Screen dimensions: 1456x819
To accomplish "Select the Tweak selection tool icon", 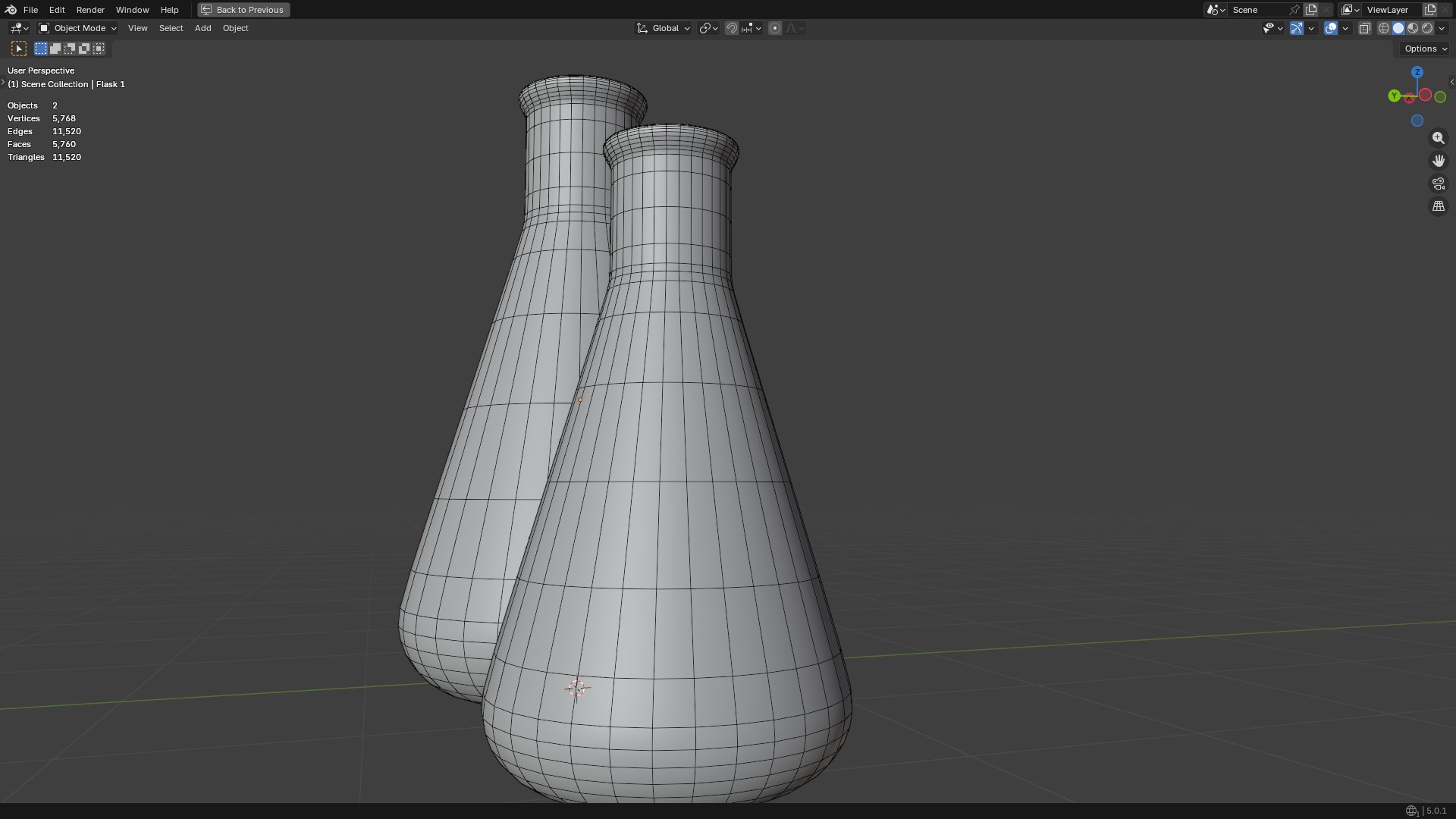I will click(19, 49).
